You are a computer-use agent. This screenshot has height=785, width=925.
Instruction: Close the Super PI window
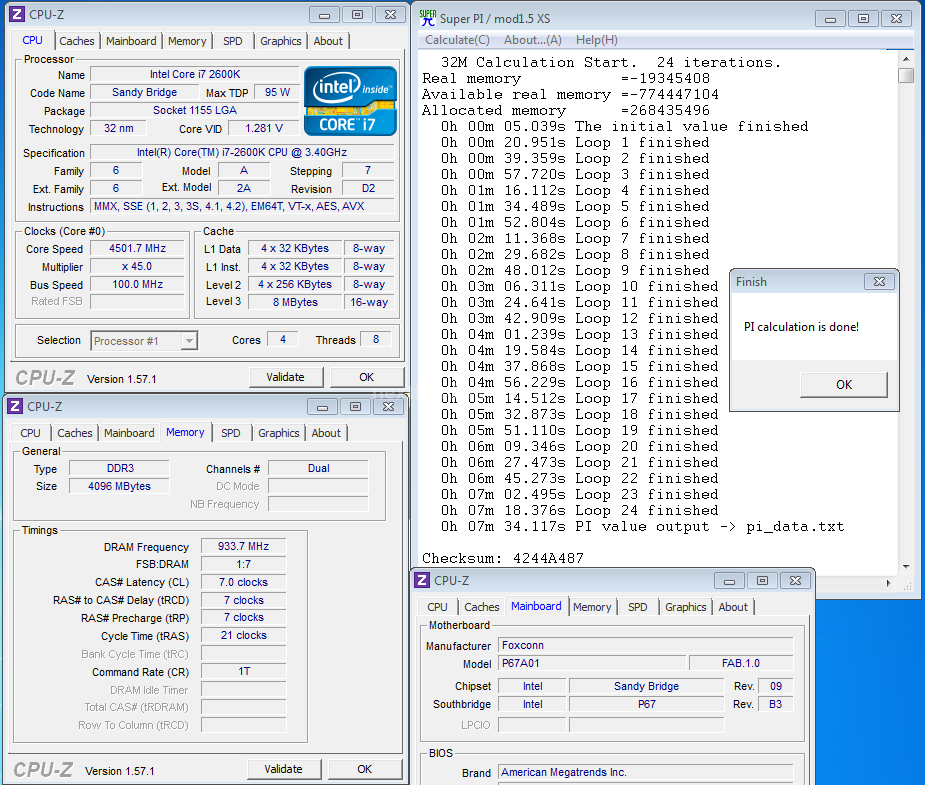[896, 19]
